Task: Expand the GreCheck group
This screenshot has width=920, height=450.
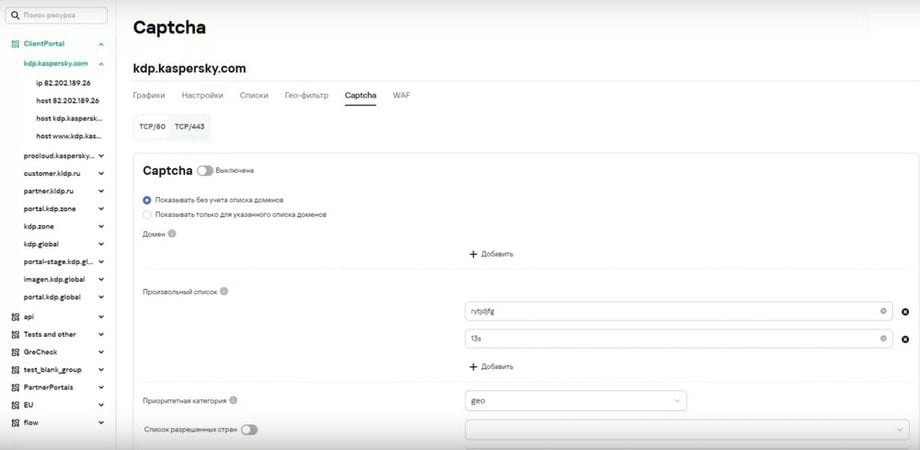Action: [x=102, y=352]
